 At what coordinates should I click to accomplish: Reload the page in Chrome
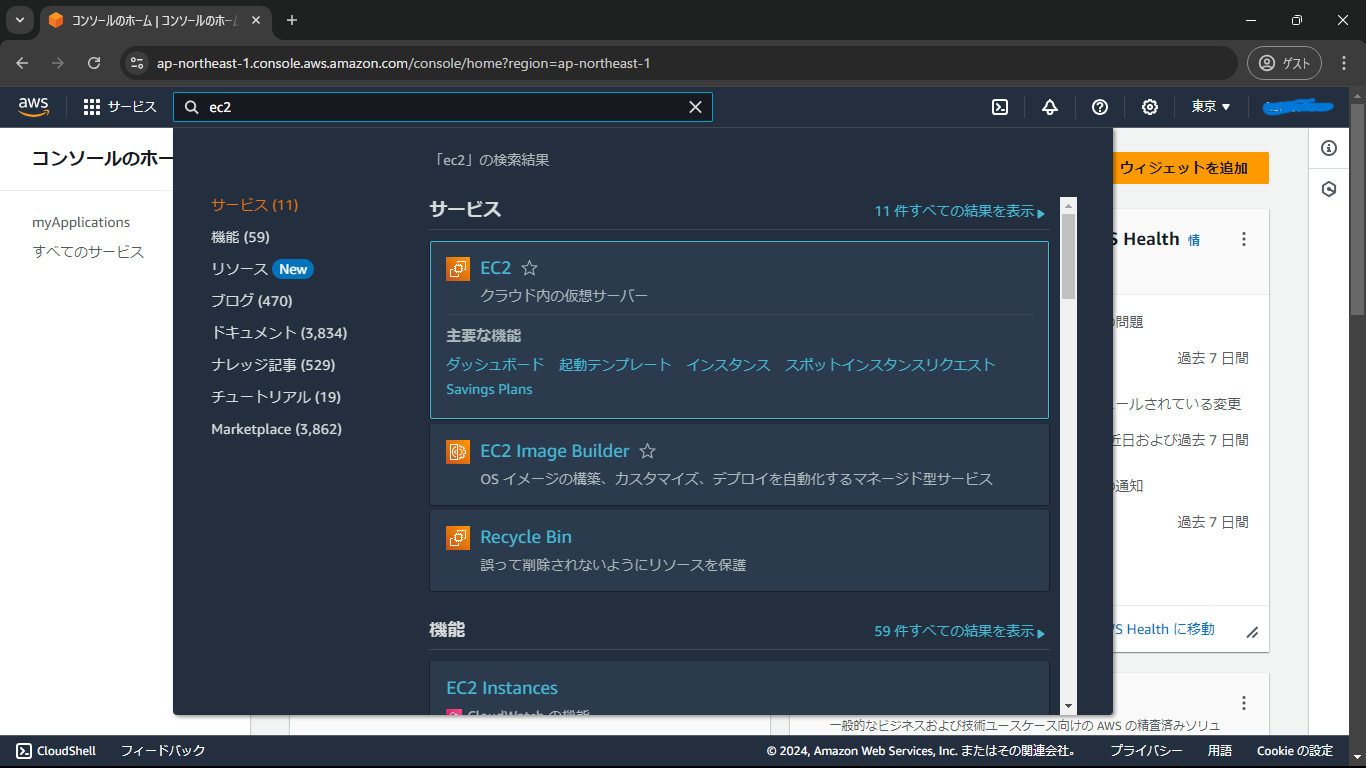tap(94, 63)
